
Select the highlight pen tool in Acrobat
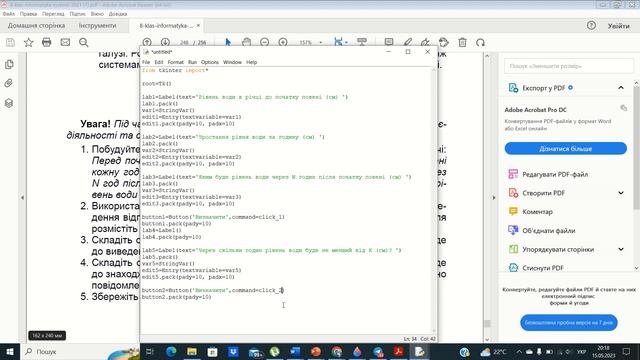point(407,42)
